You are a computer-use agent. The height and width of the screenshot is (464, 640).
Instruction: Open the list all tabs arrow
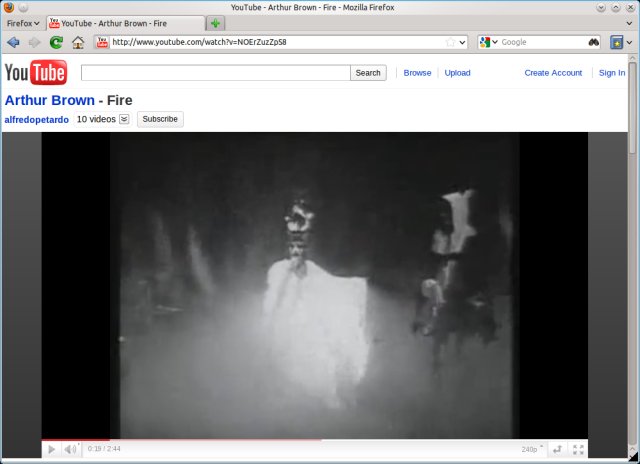629,23
